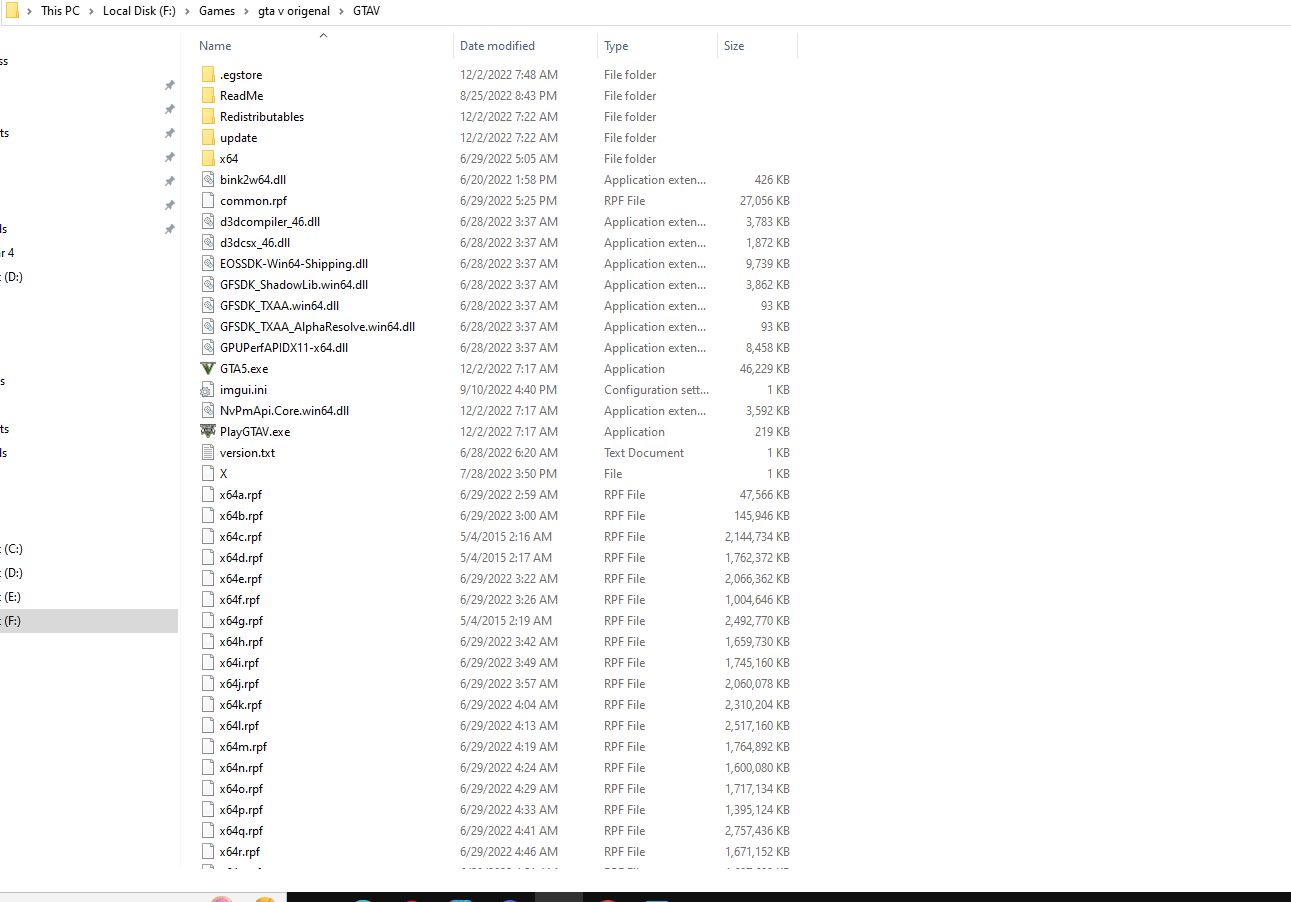This screenshot has height=902, width=1291.
Task: Click the GPUPerfAPIDX11-x64.dll icon
Action: coord(208,347)
